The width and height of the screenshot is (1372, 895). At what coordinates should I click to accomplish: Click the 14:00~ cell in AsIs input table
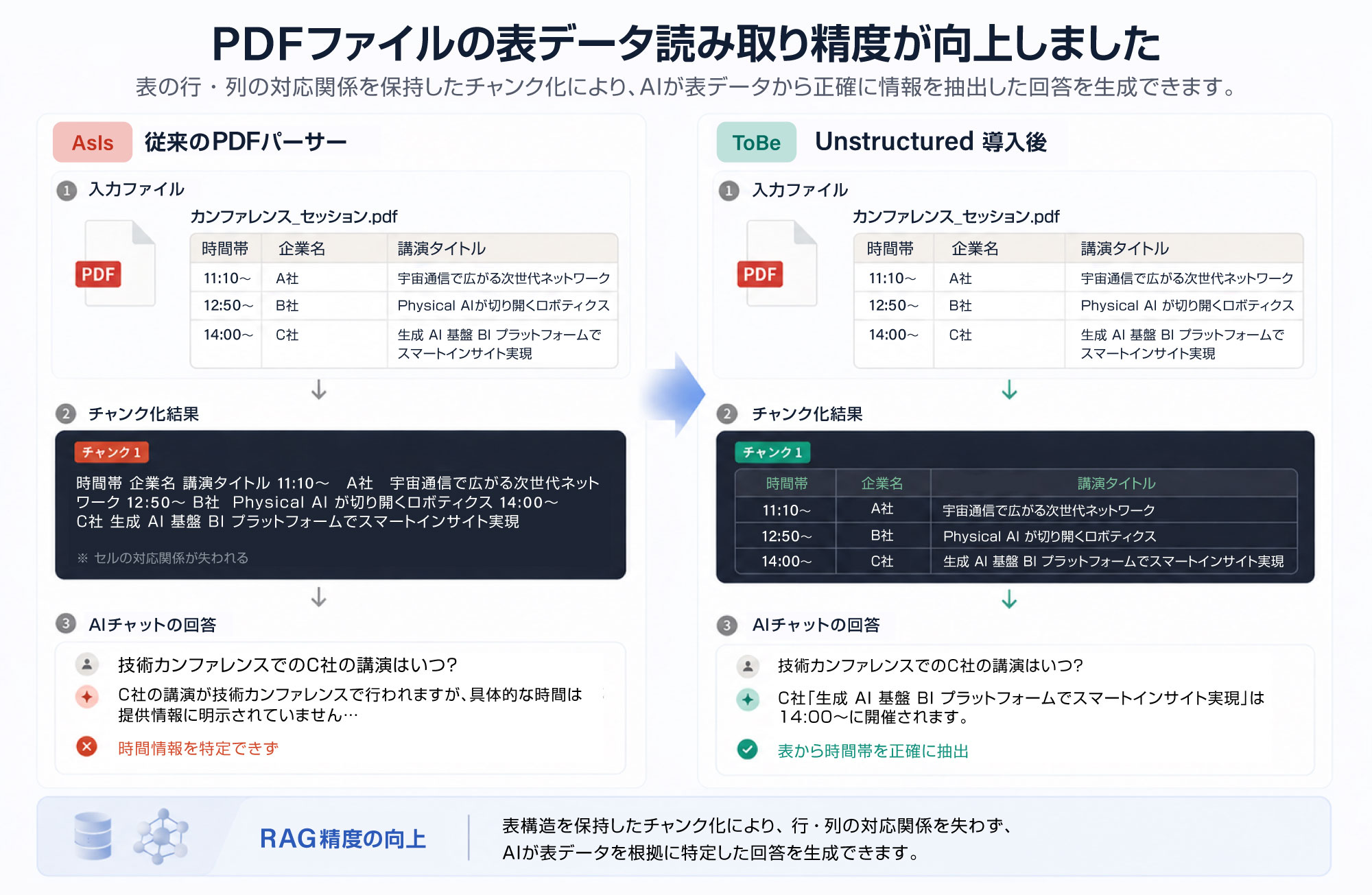click(228, 335)
